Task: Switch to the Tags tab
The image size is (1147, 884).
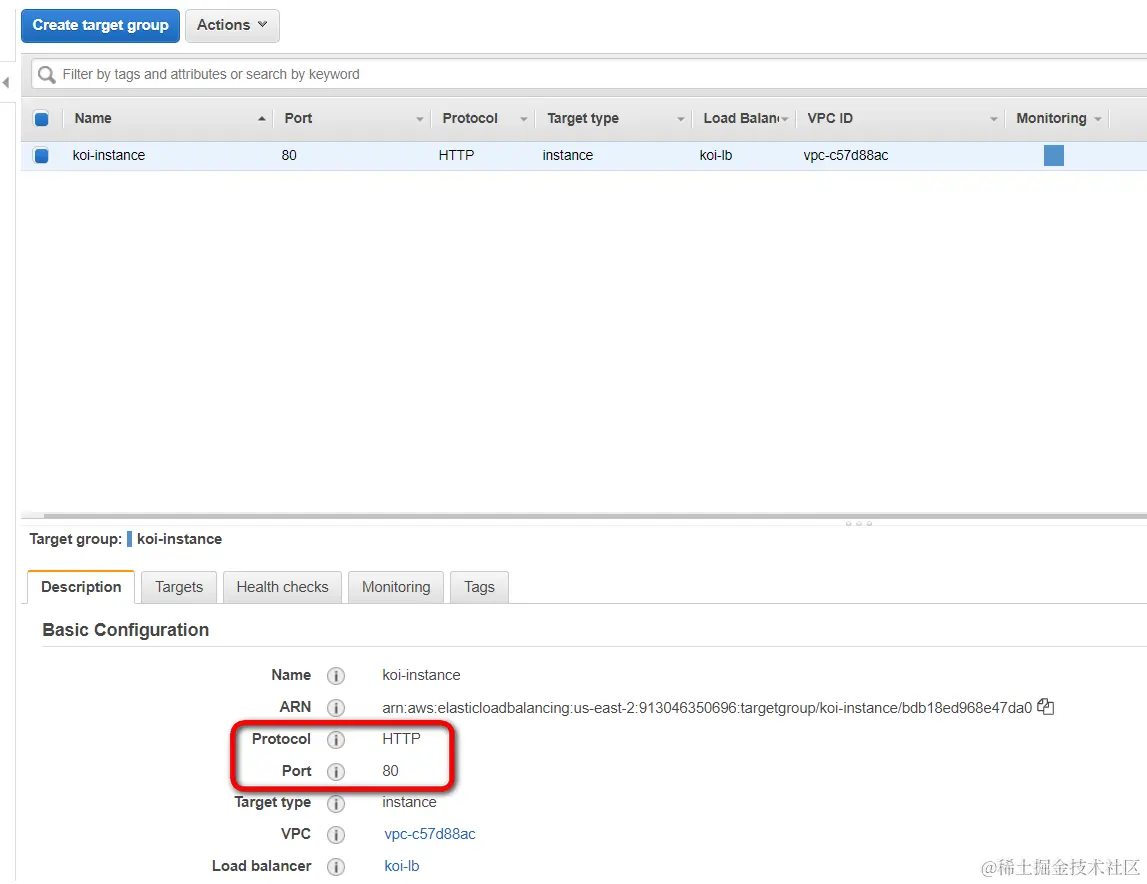Action: (479, 587)
